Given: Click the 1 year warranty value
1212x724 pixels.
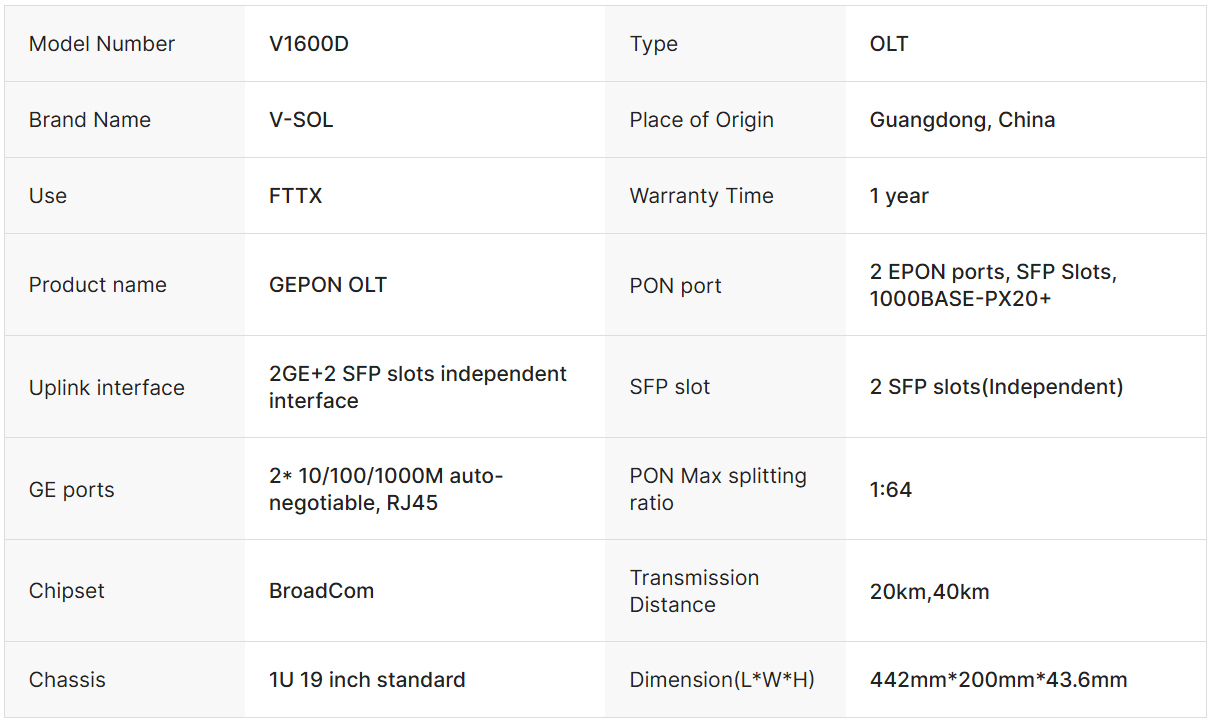Looking at the screenshot, I should tap(899, 196).
